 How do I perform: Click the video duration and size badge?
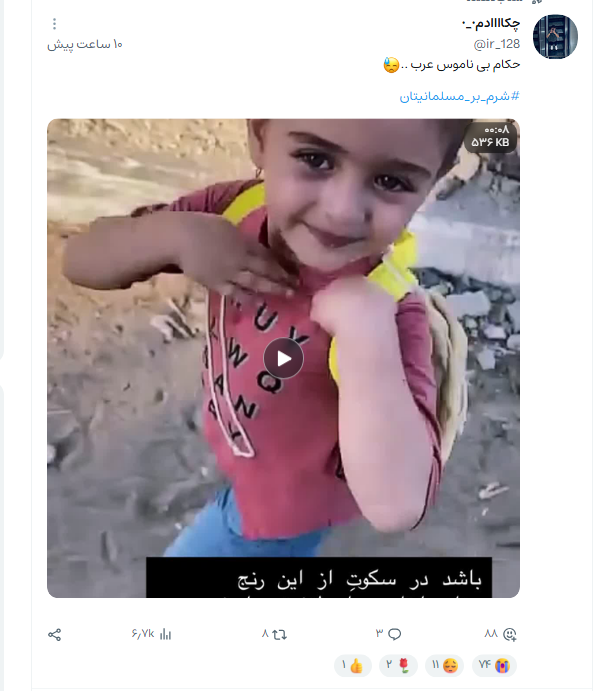pyautogui.click(x=490, y=136)
